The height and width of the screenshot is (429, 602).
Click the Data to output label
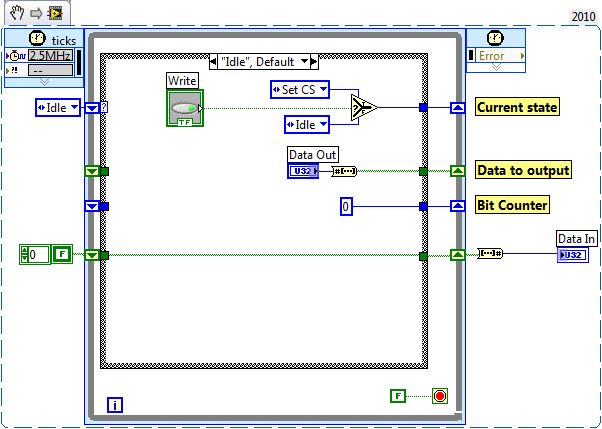(x=523, y=170)
